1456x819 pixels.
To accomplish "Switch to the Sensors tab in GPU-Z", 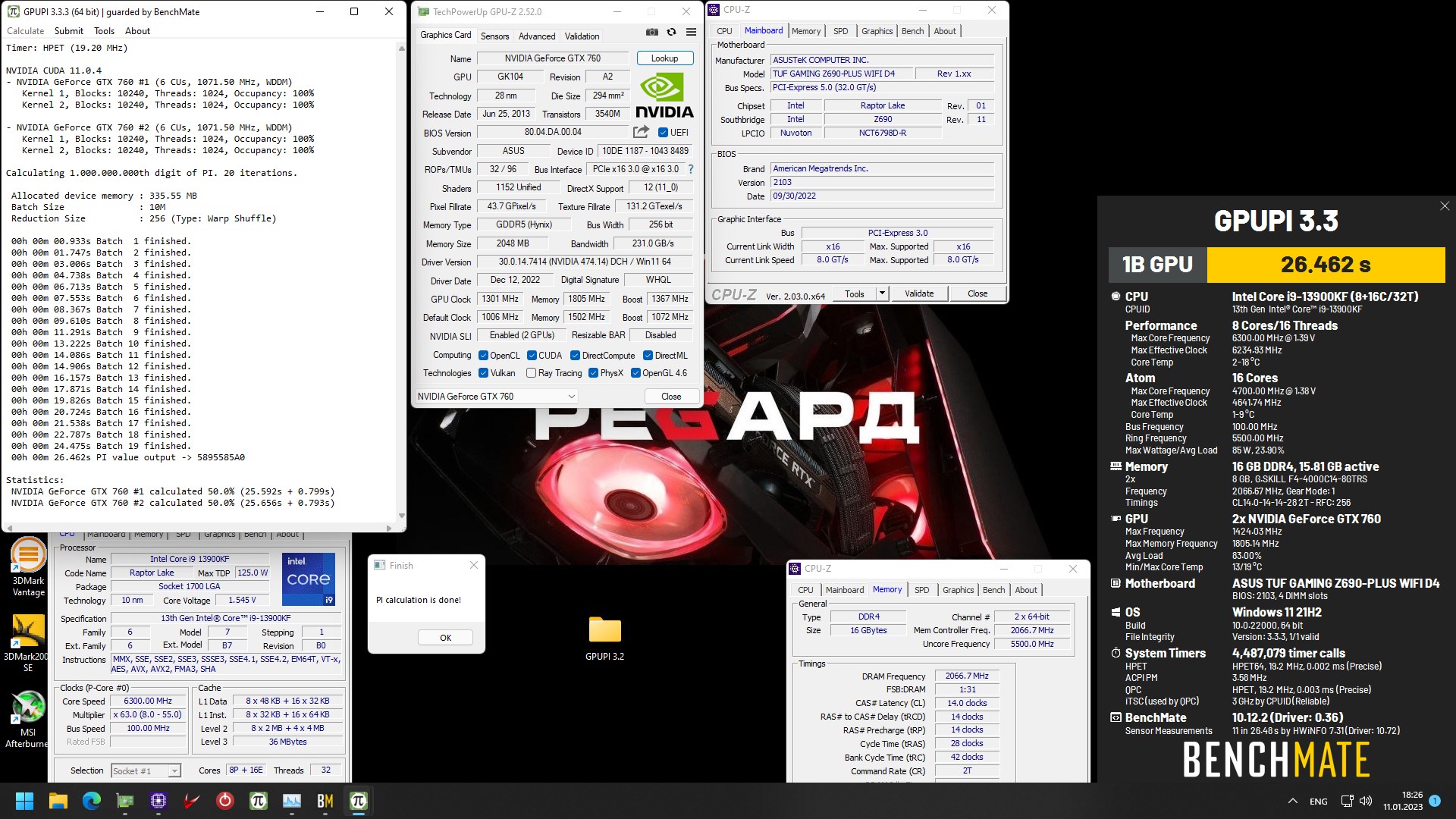I will pos(494,36).
